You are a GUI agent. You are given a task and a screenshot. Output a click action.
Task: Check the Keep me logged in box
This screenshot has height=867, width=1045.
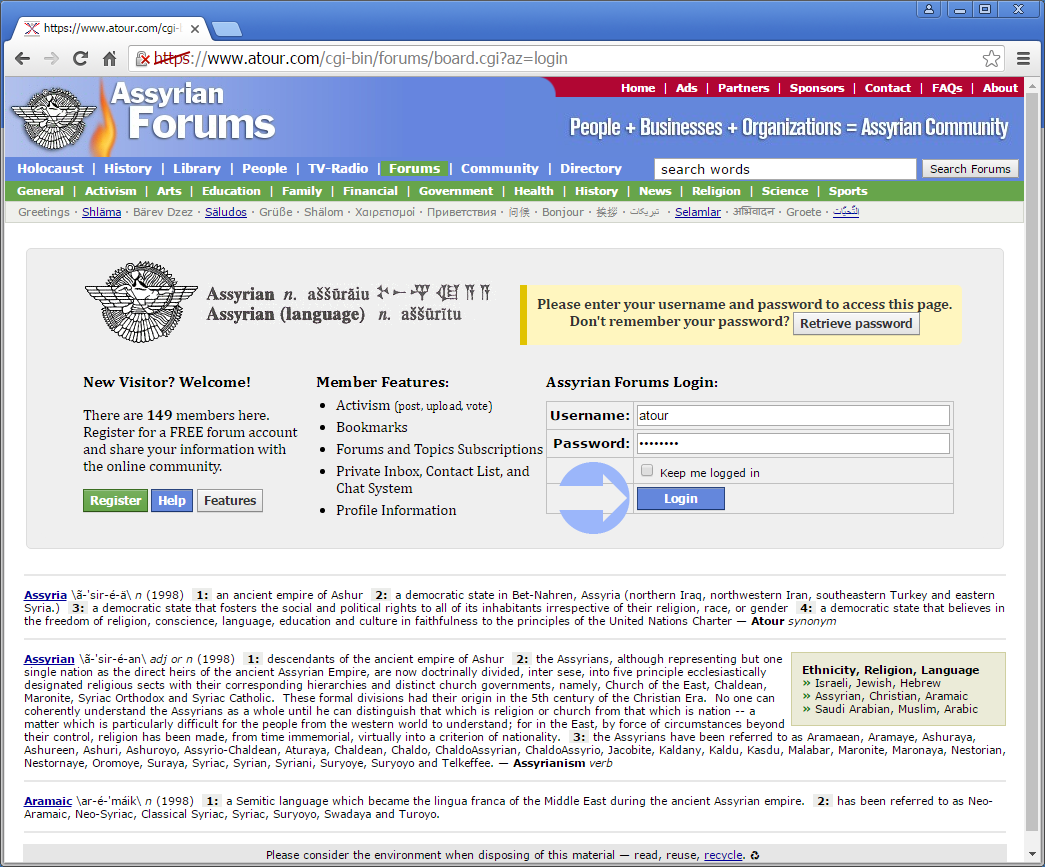[646, 470]
